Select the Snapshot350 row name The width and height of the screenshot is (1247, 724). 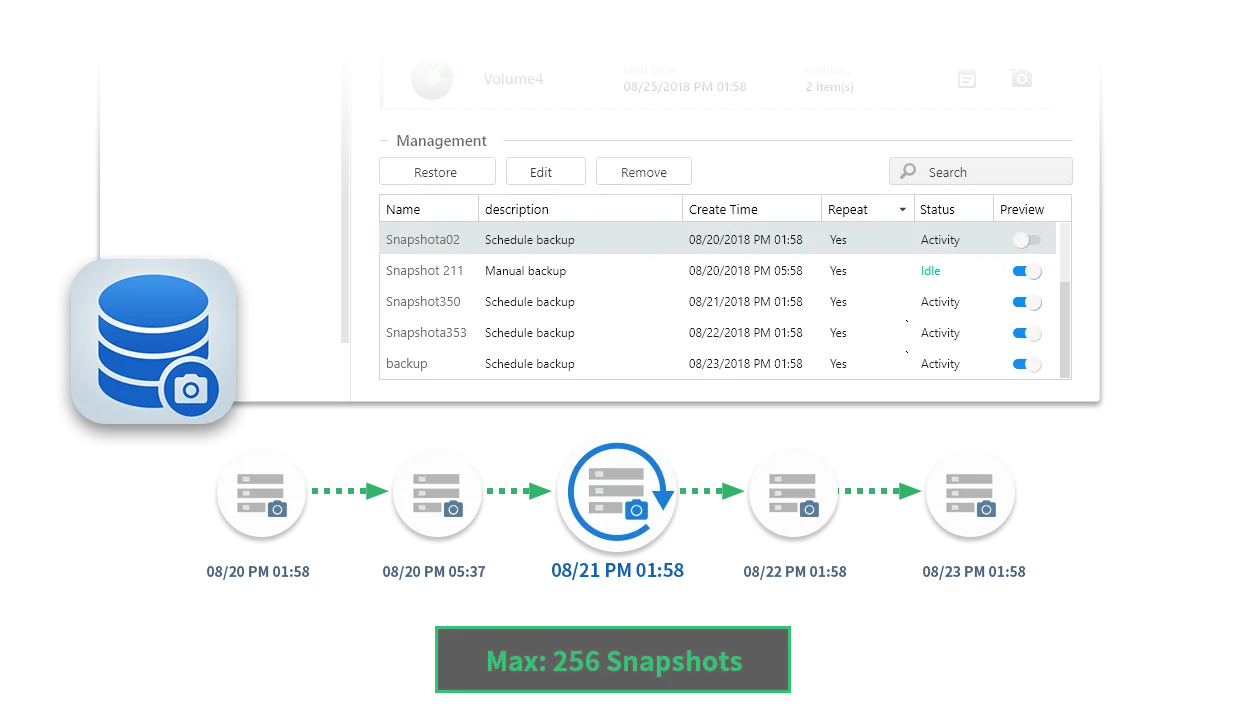point(423,302)
